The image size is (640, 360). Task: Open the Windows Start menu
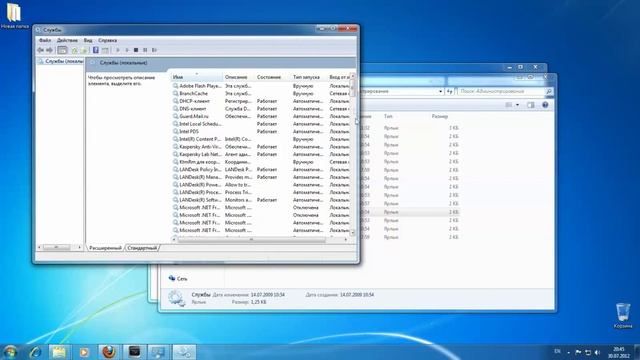(10, 352)
